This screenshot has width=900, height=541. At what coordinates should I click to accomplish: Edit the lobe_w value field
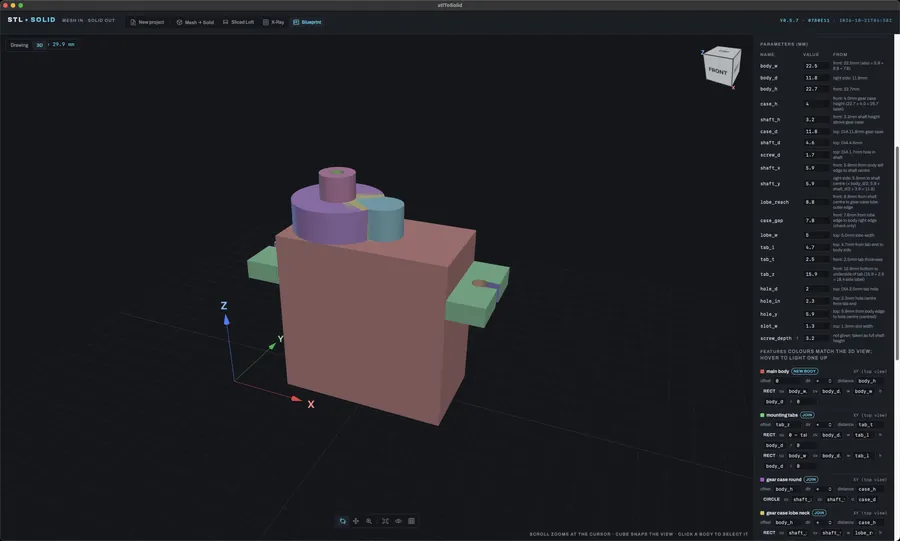(x=815, y=235)
